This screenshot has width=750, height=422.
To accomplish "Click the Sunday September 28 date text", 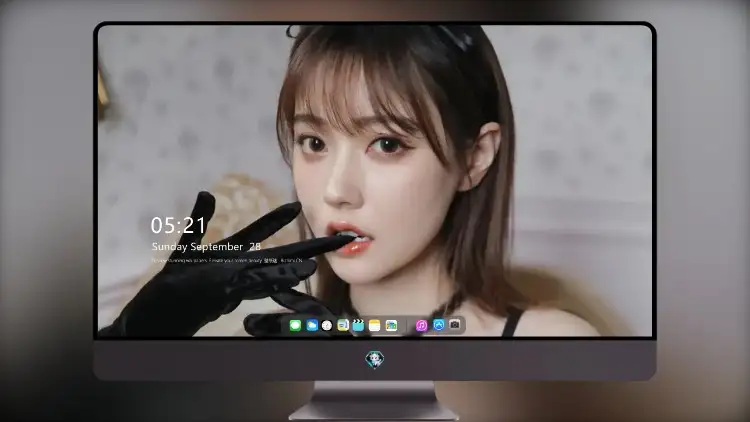I will (x=206, y=246).
